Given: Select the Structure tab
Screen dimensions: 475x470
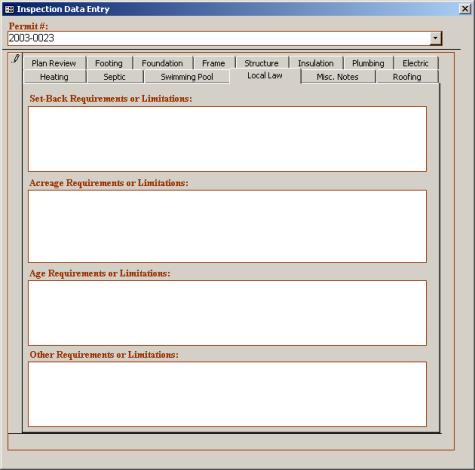Looking at the screenshot, I should tap(261, 63).
